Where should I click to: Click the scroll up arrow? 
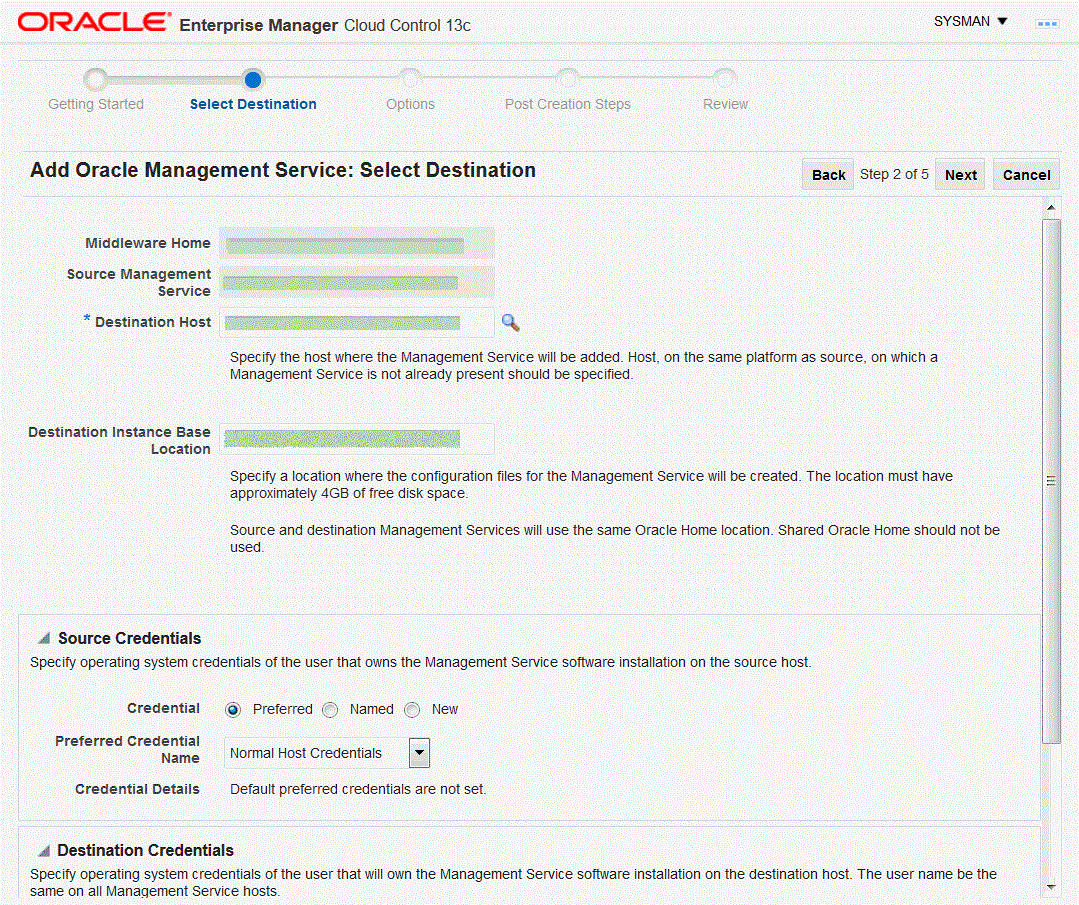1051,207
